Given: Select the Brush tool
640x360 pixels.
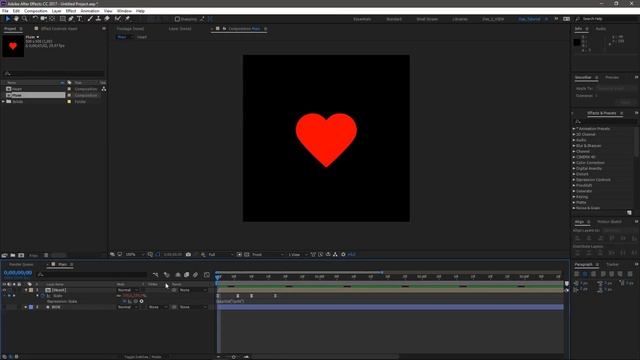Looking at the screenshot, I should tap(90, 19).
